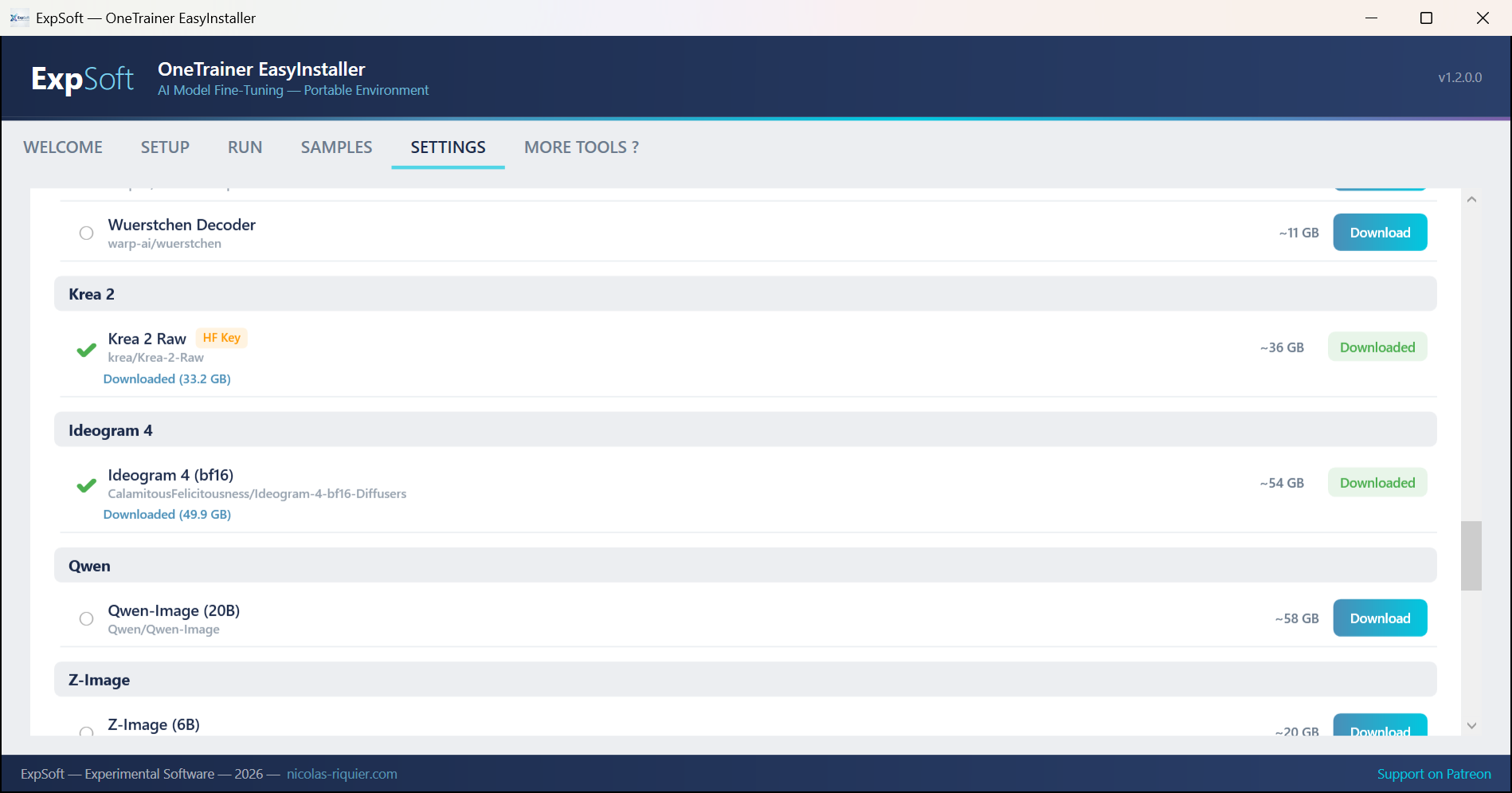Click the 'Downloaded (33.2 GB)' status text

tap(167, 379)
